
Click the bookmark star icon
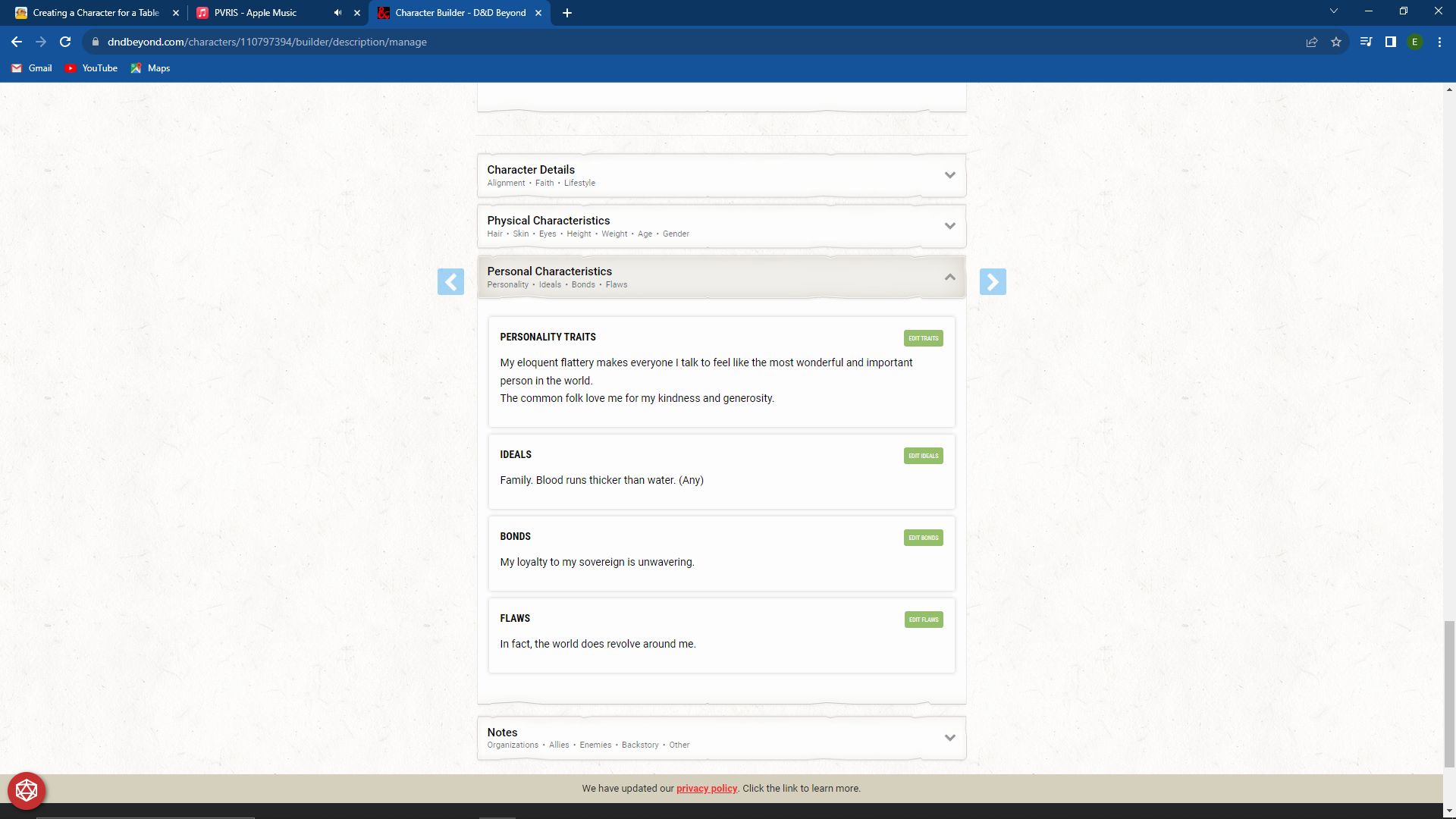pyautogui.click(x=1337, y=42)
